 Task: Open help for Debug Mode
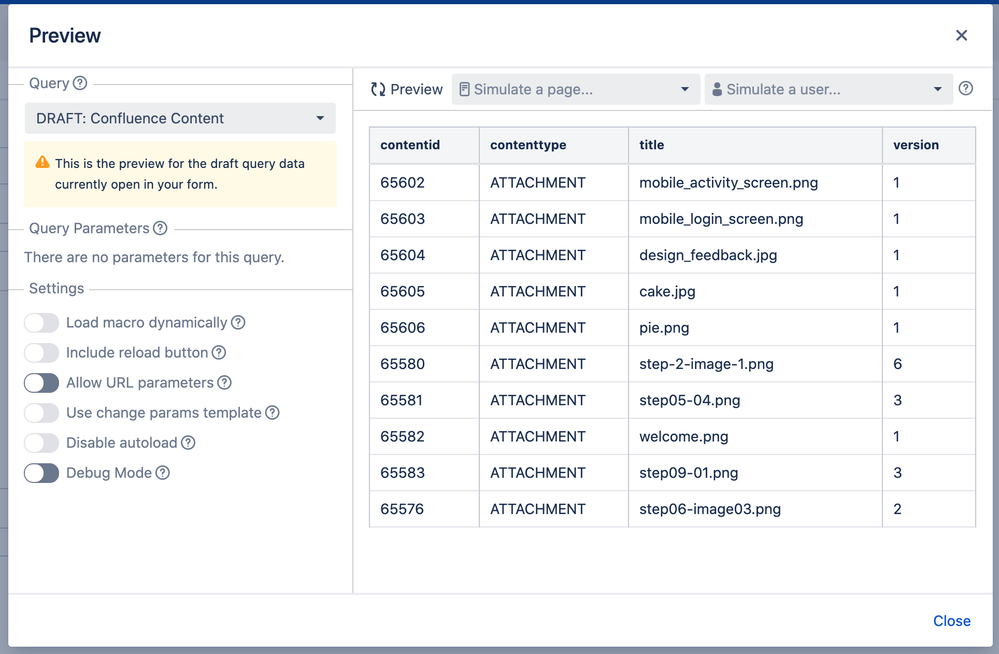(162, 472)
